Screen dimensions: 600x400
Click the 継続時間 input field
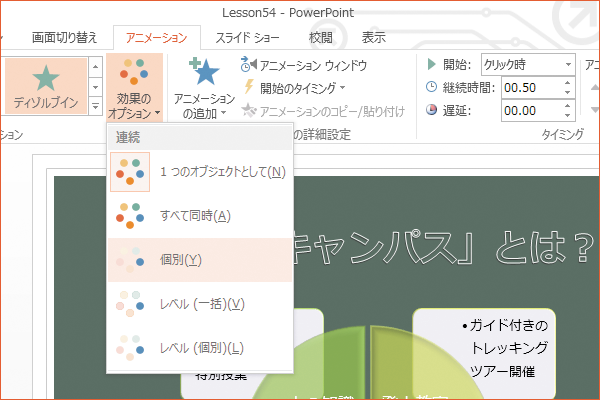point(531,88)
